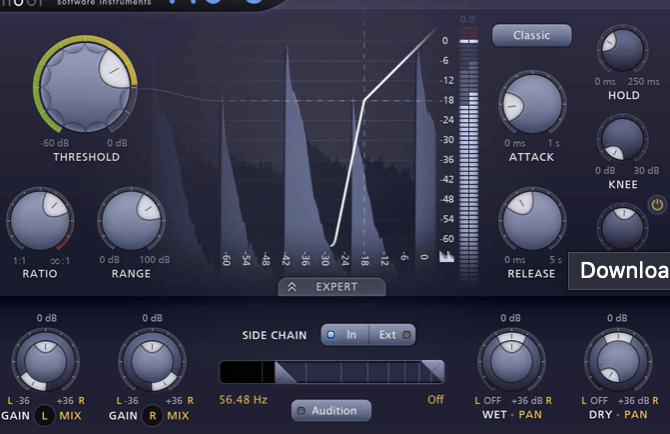This screenshot has width=670, height=434.
Task: Select side chain In option
Action: tap(344, 335)
